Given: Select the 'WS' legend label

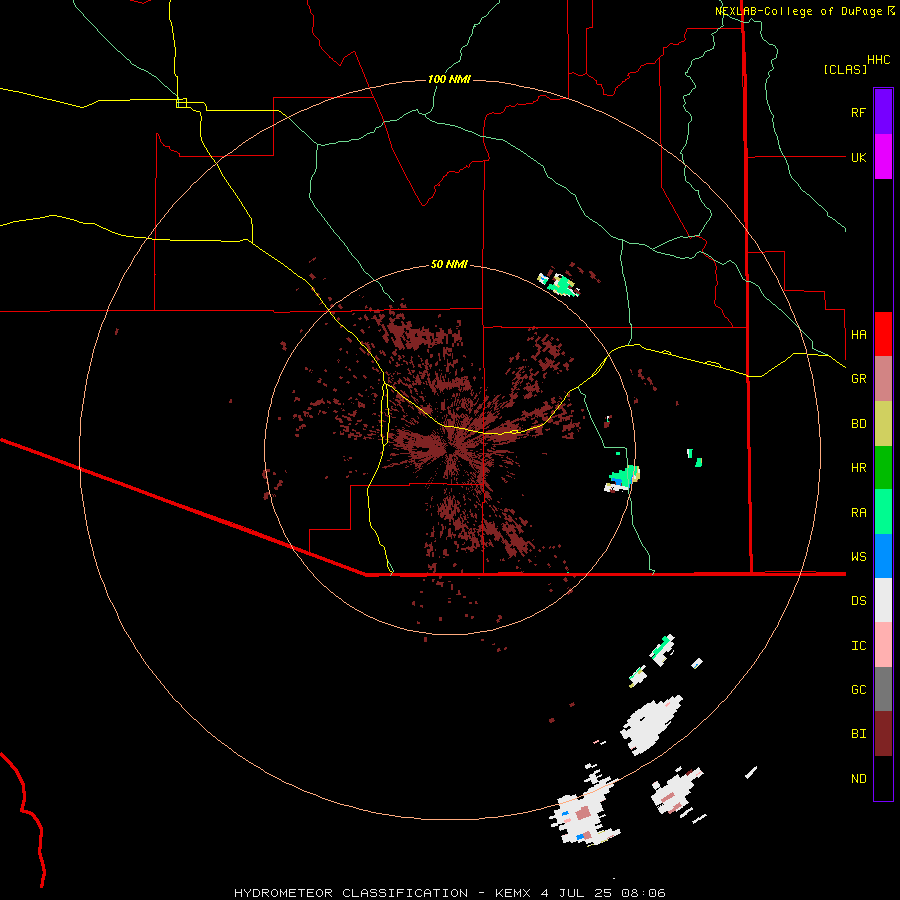Looking at the screenshot, I should coord(858,556).
